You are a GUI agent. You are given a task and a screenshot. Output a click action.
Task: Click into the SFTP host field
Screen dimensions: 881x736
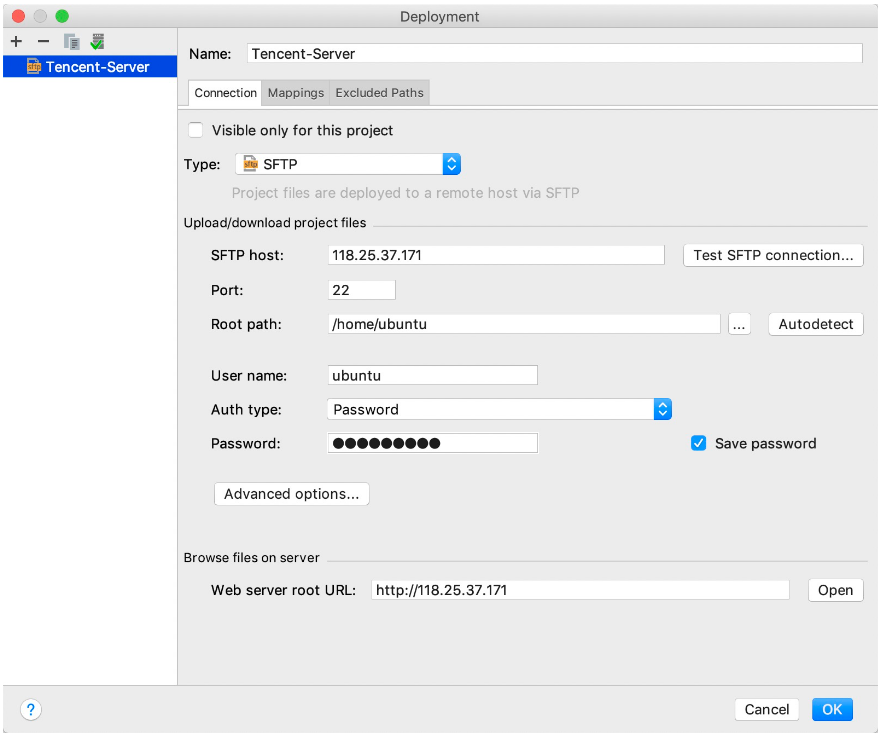tap(496, 255)
